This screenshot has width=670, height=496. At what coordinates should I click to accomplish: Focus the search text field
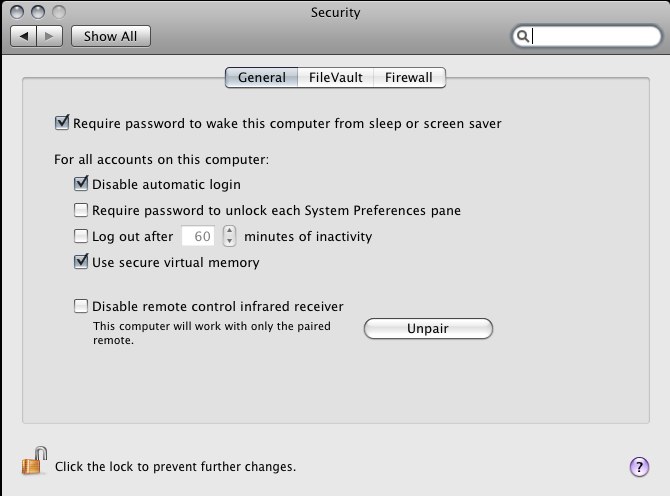[594, 36]
